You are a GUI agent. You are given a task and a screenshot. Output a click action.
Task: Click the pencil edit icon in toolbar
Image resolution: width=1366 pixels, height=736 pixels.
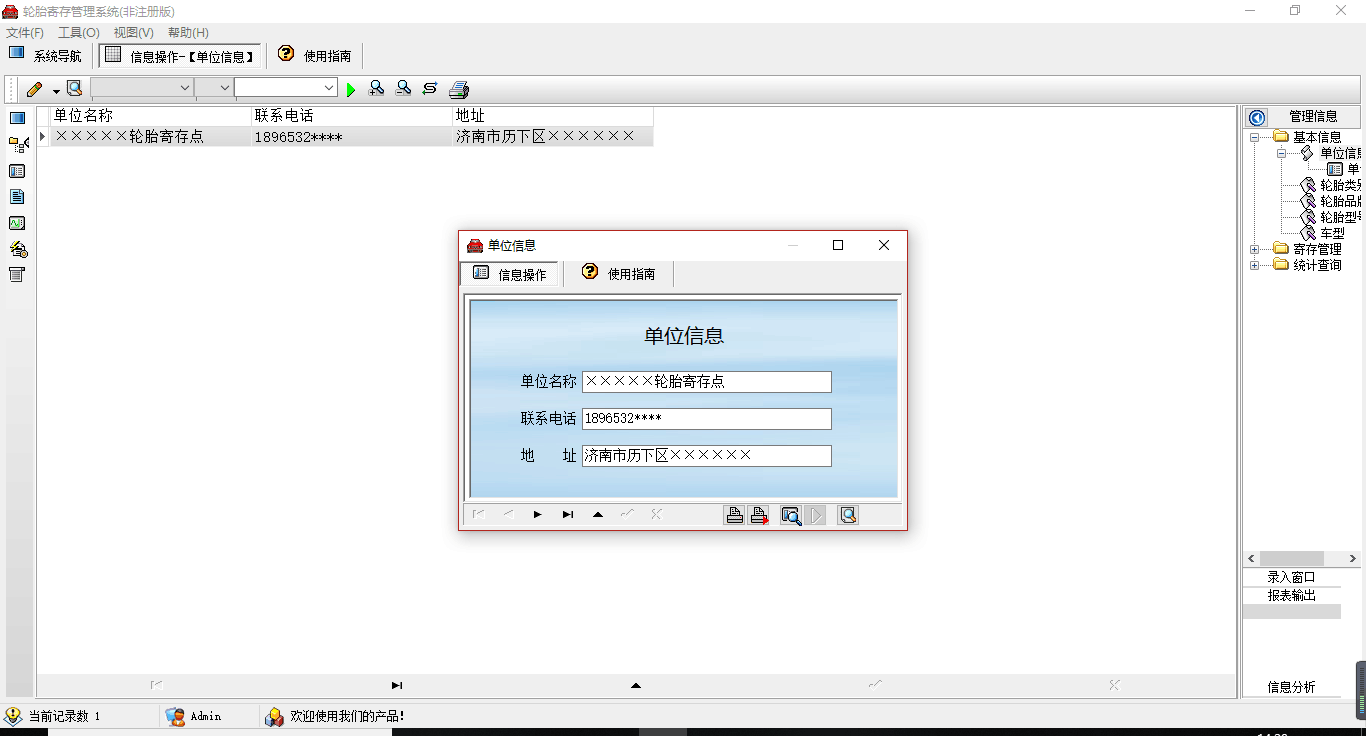pos(35,89)
